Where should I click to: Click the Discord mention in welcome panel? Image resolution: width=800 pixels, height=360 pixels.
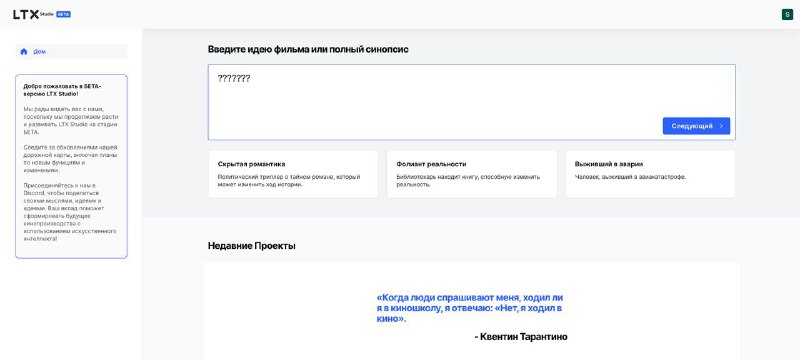[x=33, y=193]
